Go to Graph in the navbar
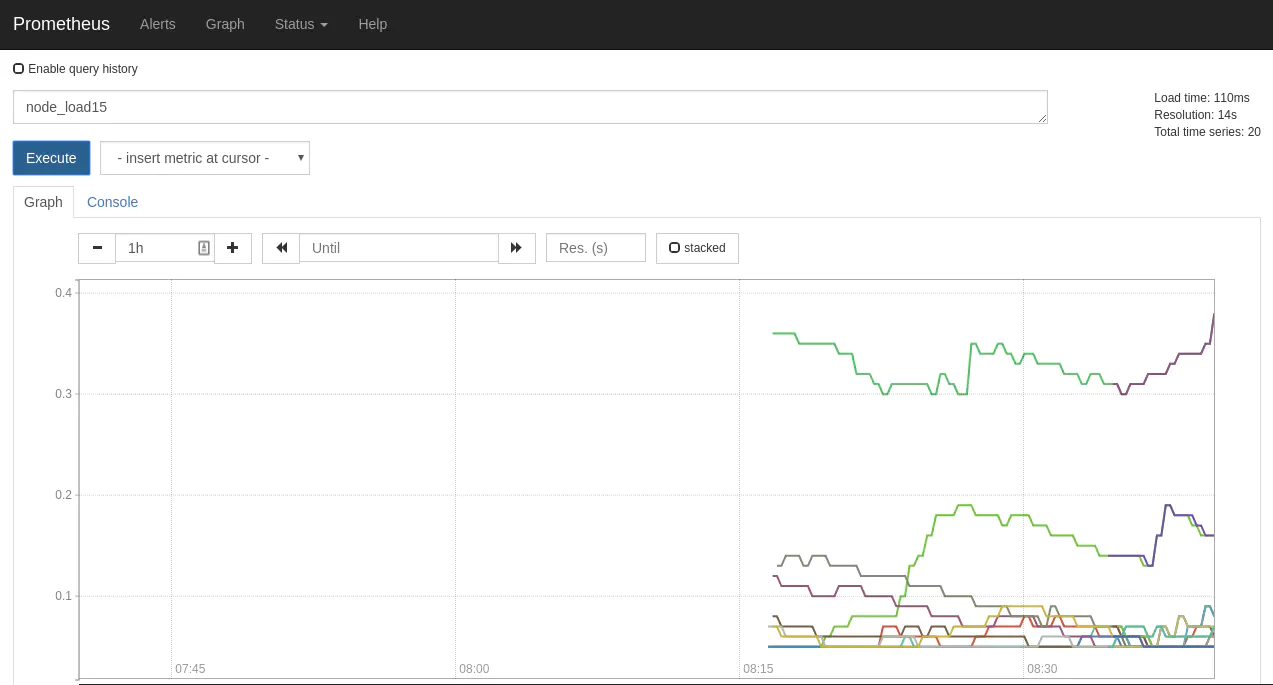Image resolution: width=1273 pixels, height=685 pixels. tap(225, 24)
